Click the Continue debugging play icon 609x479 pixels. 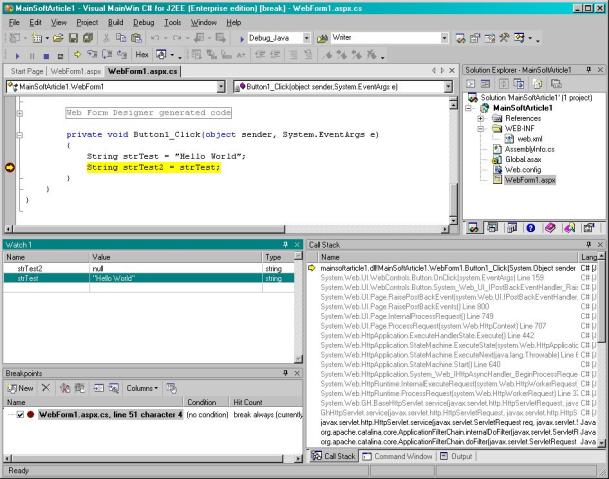(17, 56)
